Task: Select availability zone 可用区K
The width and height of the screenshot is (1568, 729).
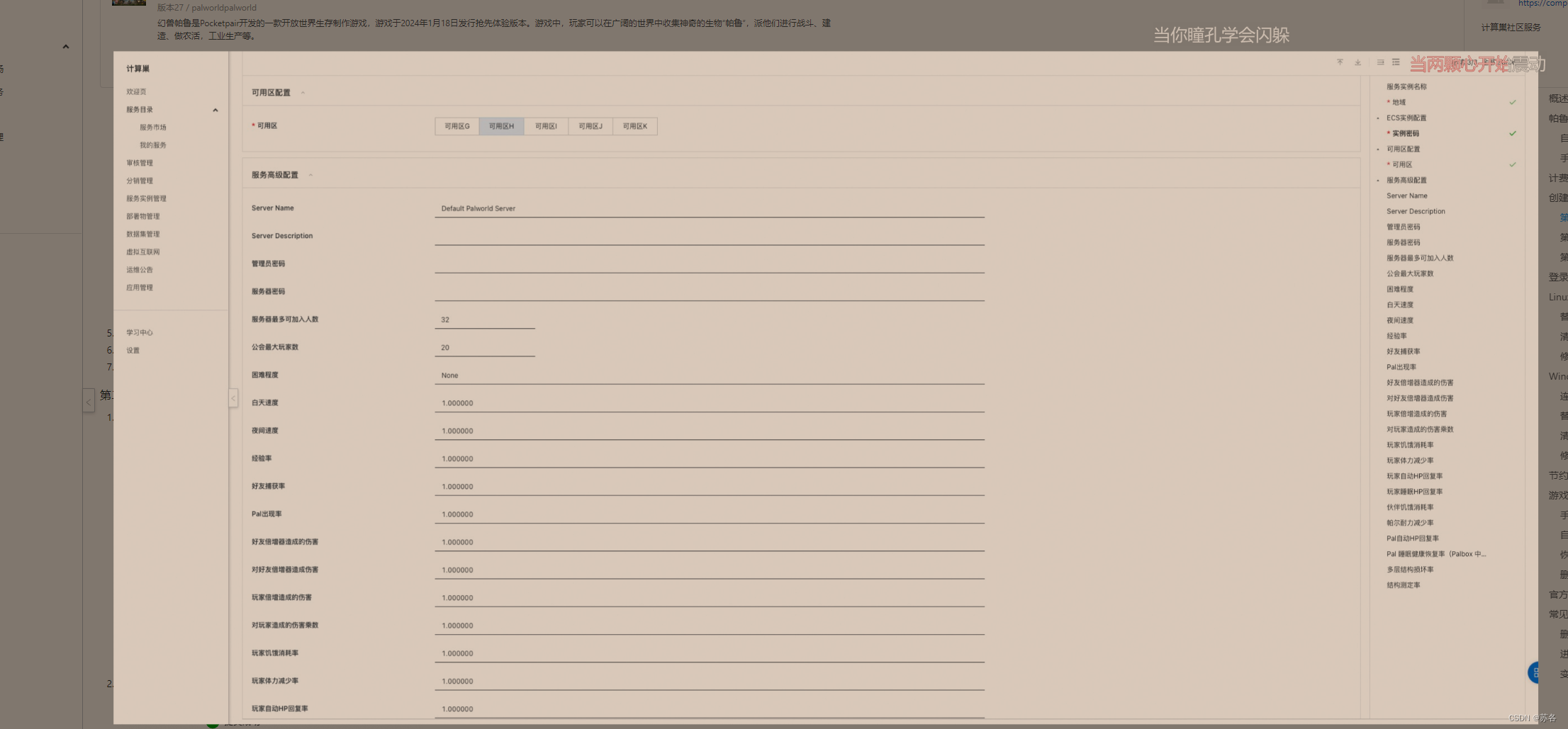Action: coord(635,126)
